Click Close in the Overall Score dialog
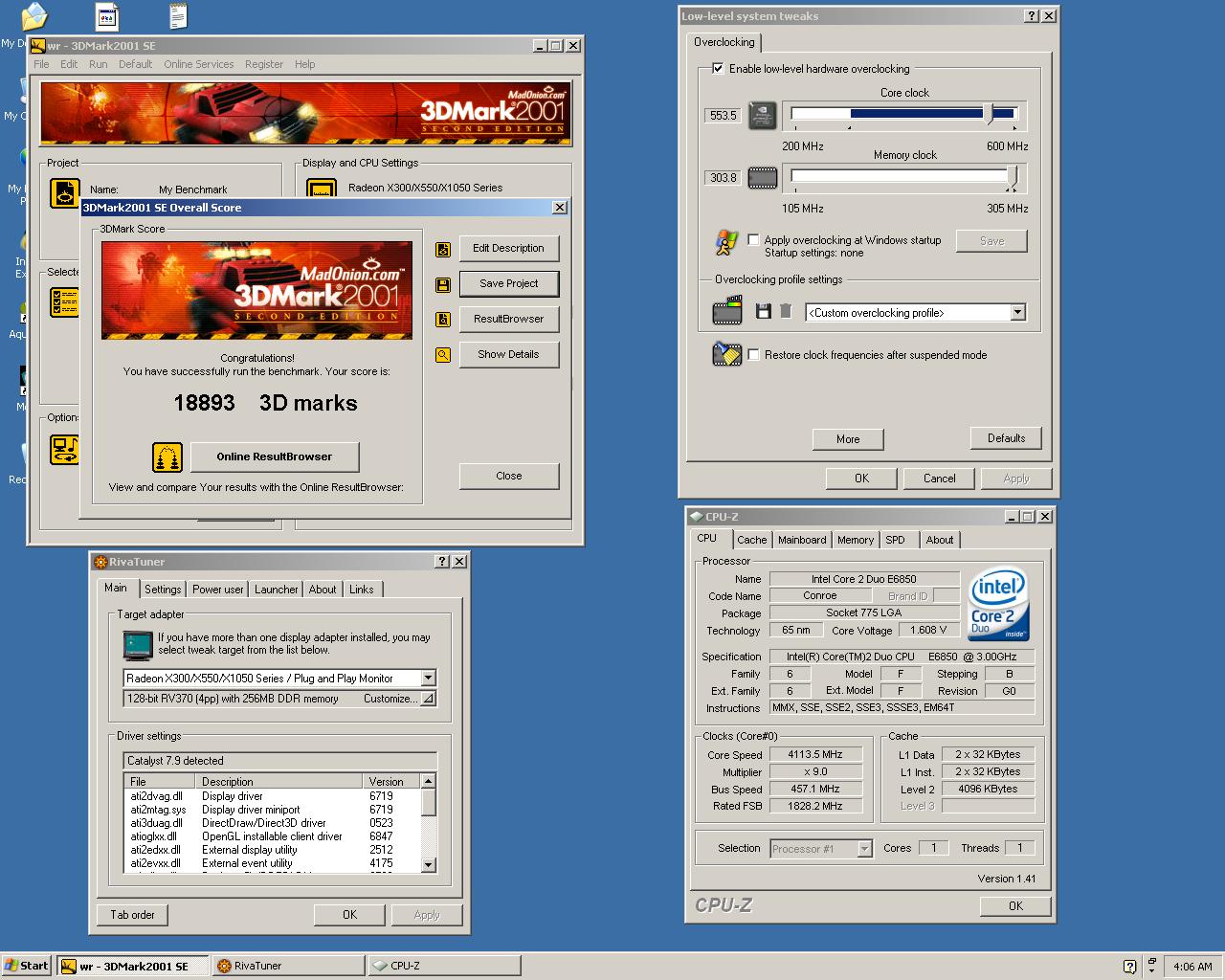 click(509, 476)
